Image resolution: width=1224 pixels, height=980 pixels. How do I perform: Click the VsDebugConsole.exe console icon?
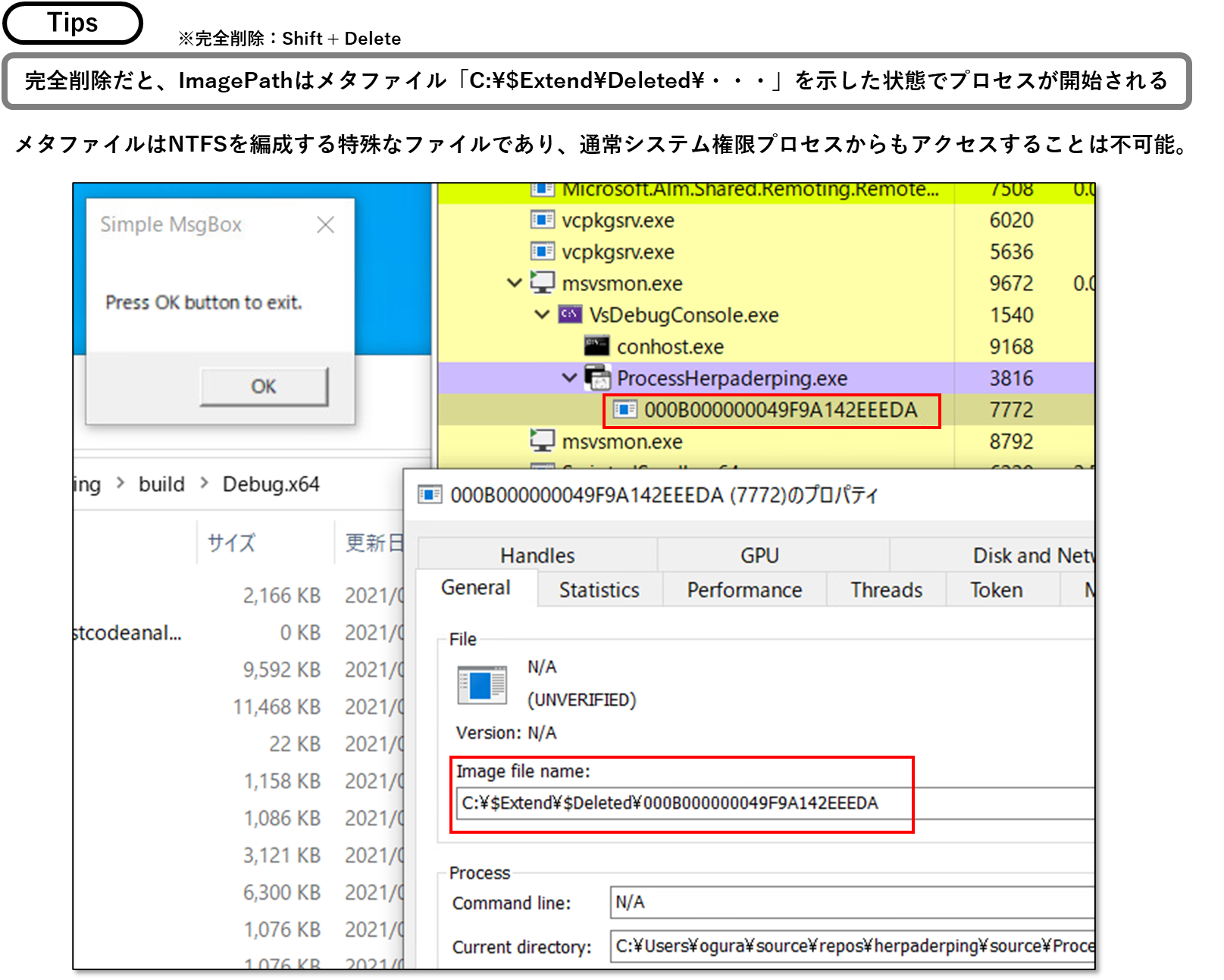[x=570, y=315]
